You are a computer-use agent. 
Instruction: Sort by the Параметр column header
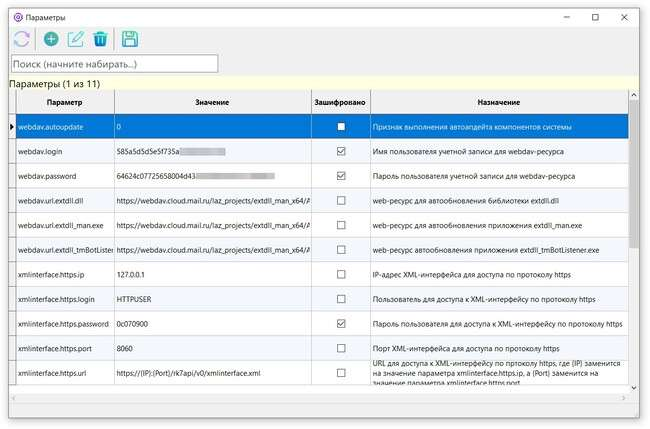pos(64,103)
